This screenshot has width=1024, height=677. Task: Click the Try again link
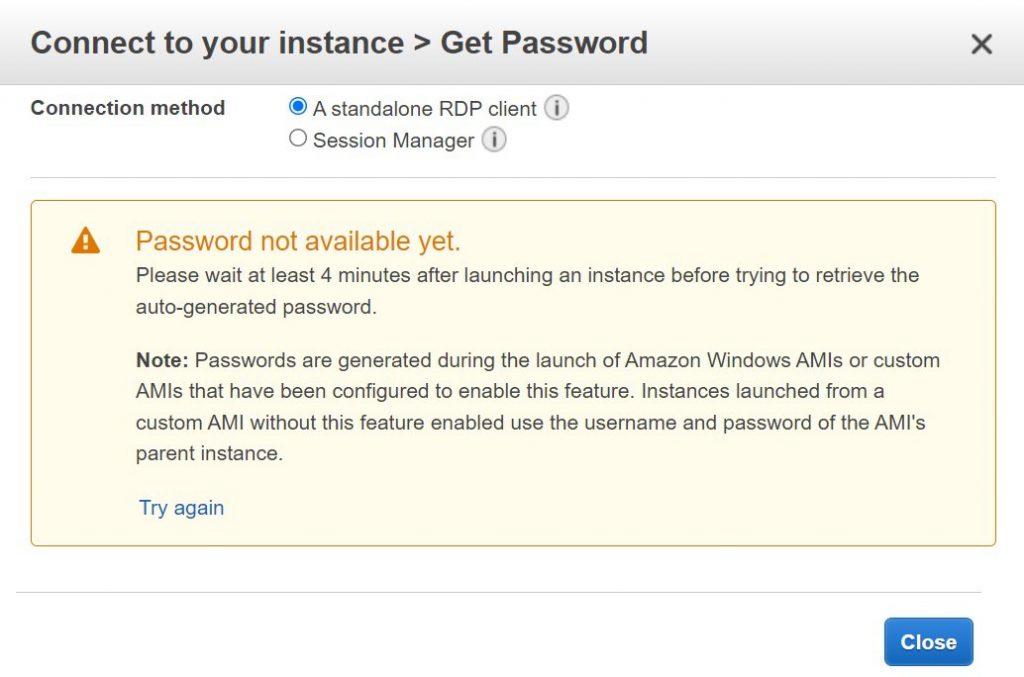(x=182, y=507)
